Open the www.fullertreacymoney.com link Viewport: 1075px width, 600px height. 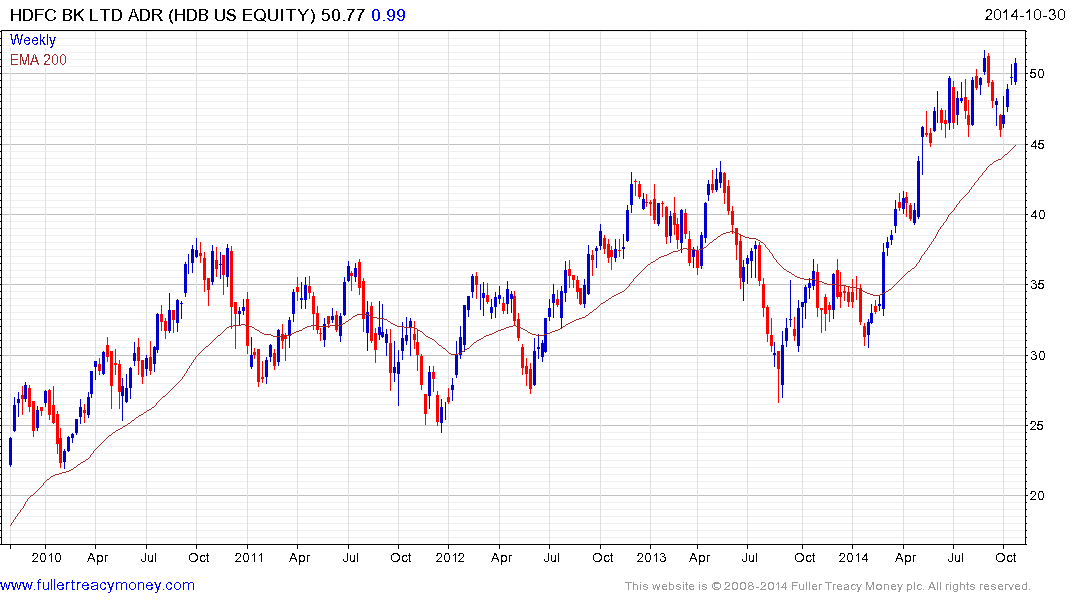[97, 585]
